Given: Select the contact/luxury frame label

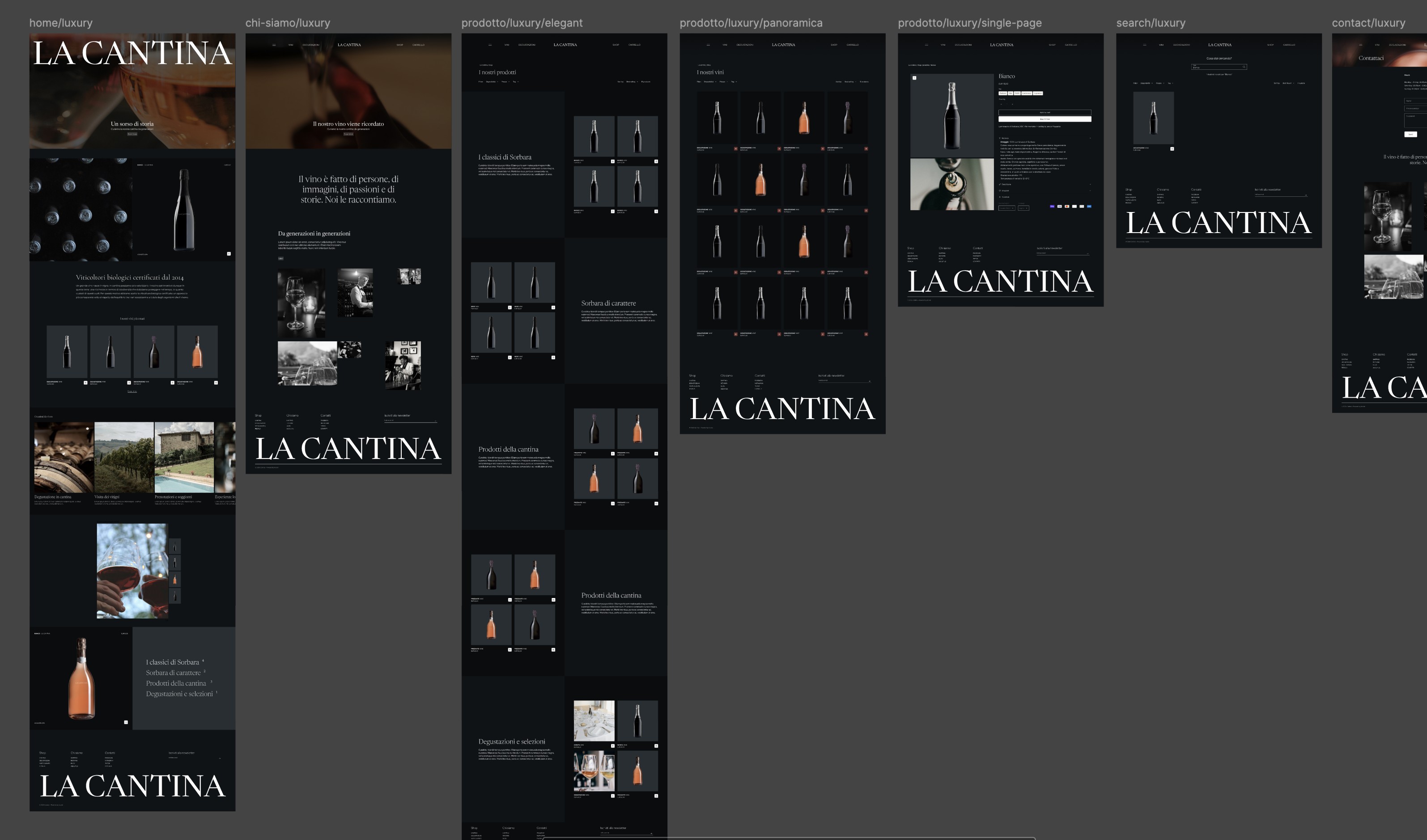Looking at the screenshot, I should coord(1368,23).
